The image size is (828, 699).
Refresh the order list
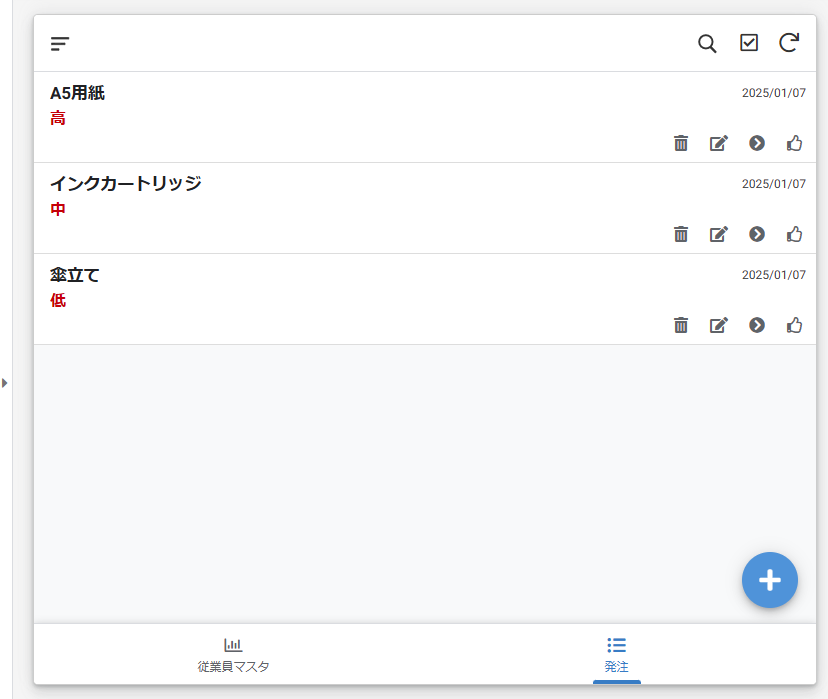click(x=789, y=43)
